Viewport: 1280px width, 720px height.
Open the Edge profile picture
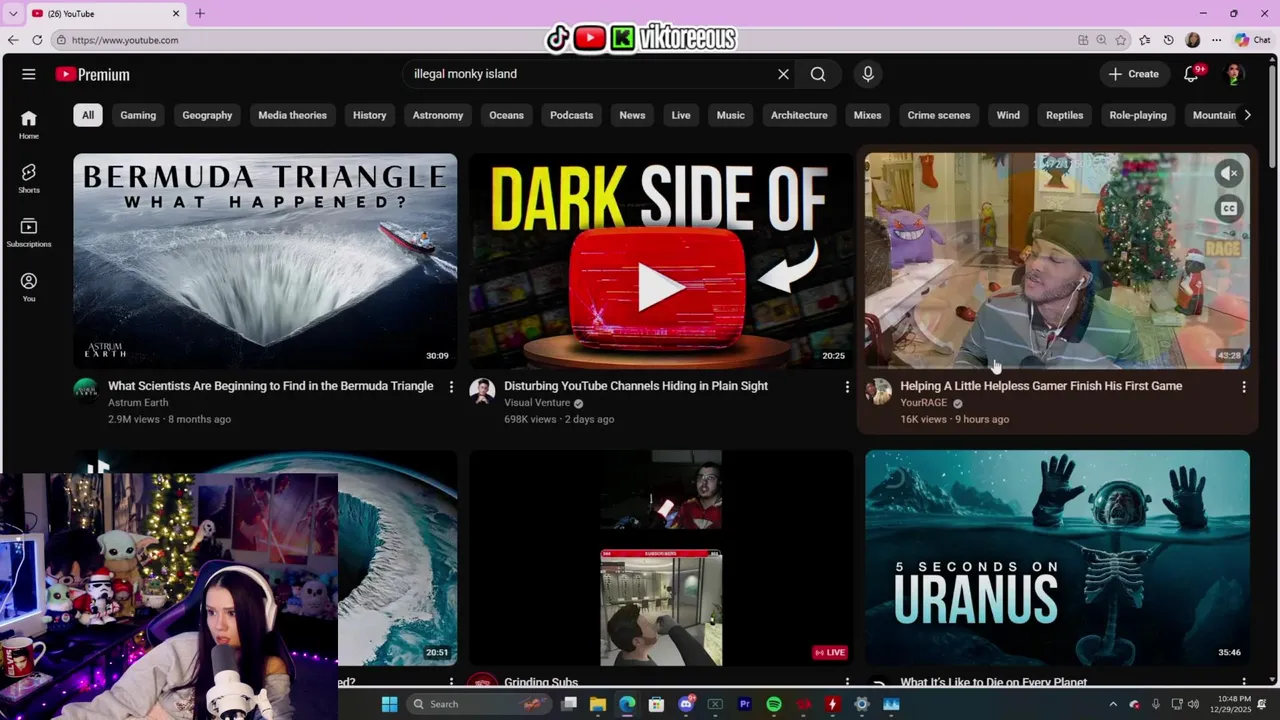(x=1192, y=40)
